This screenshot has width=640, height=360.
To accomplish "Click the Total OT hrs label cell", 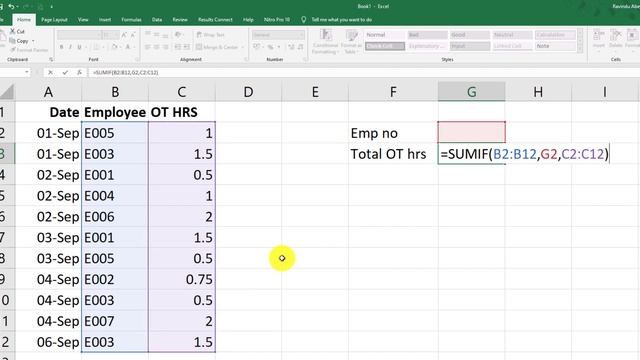I will coord(393,154).
